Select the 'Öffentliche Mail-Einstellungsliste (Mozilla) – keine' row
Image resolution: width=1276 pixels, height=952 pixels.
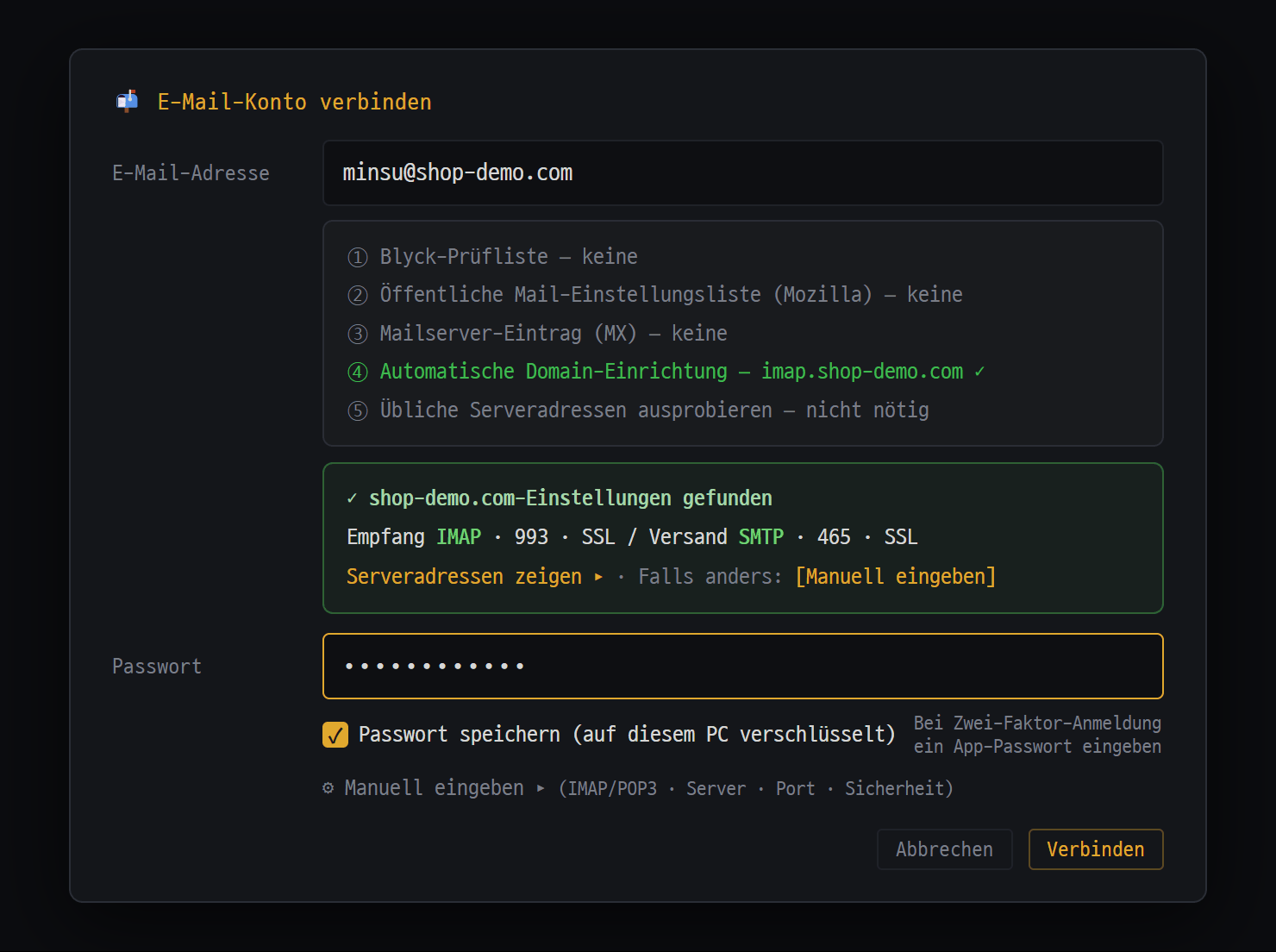coord(655,295)
